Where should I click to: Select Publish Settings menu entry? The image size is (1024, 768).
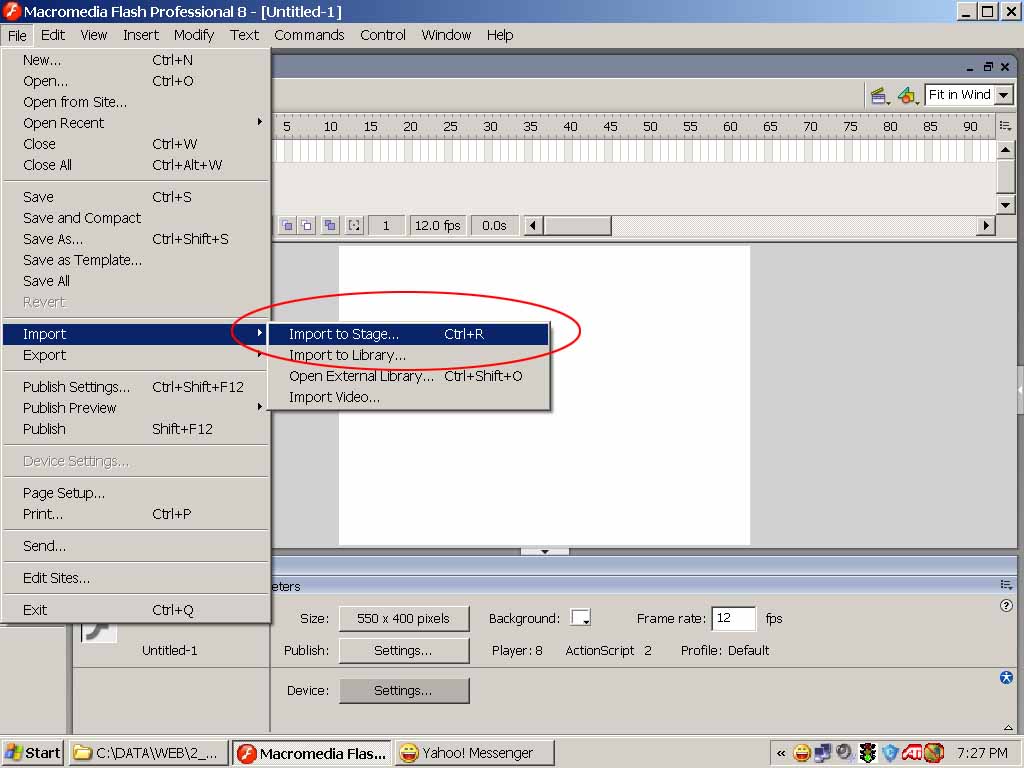tap(135, 387)
